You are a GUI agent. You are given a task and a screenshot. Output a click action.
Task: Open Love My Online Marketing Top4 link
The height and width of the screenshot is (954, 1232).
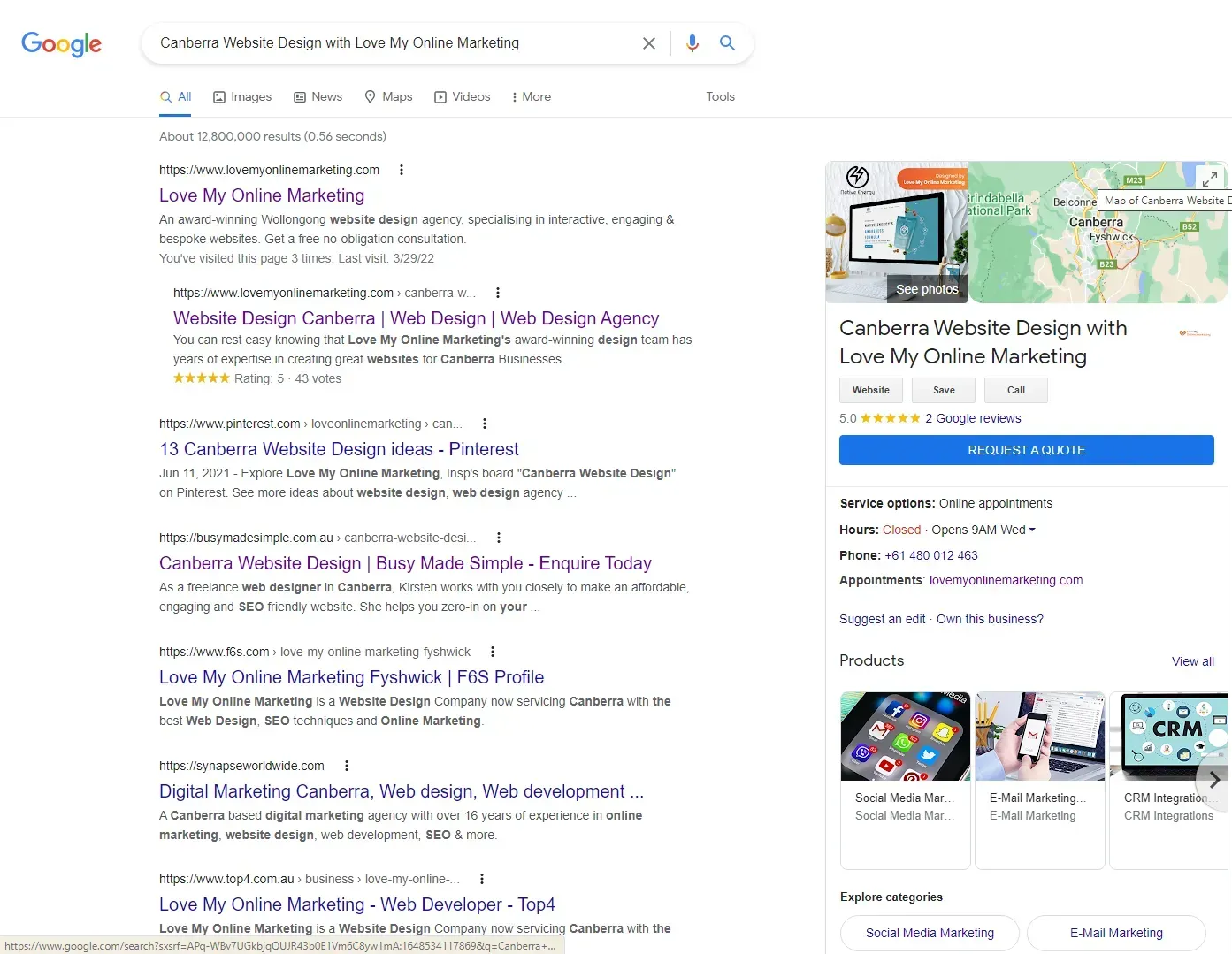357,904
